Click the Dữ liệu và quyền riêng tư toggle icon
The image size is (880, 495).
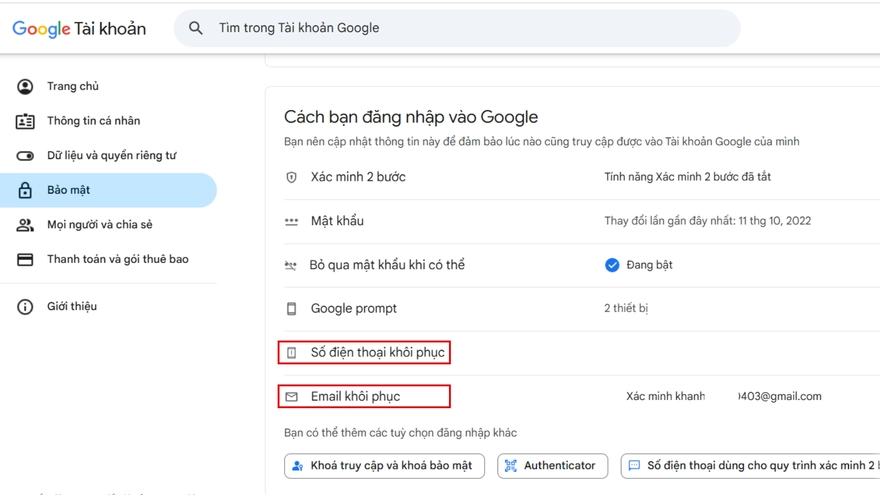25,156
